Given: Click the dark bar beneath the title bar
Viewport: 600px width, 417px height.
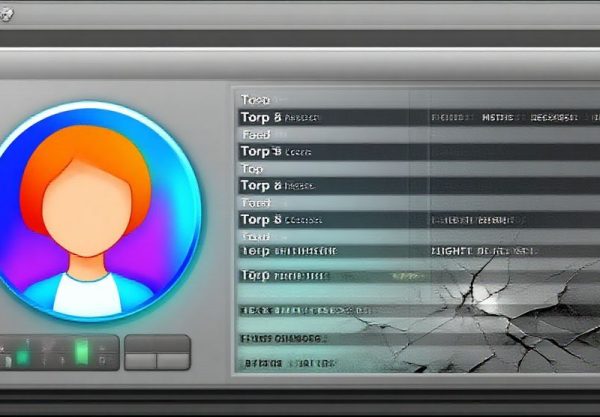Looking at the screenshot, I should coord(300,37).
